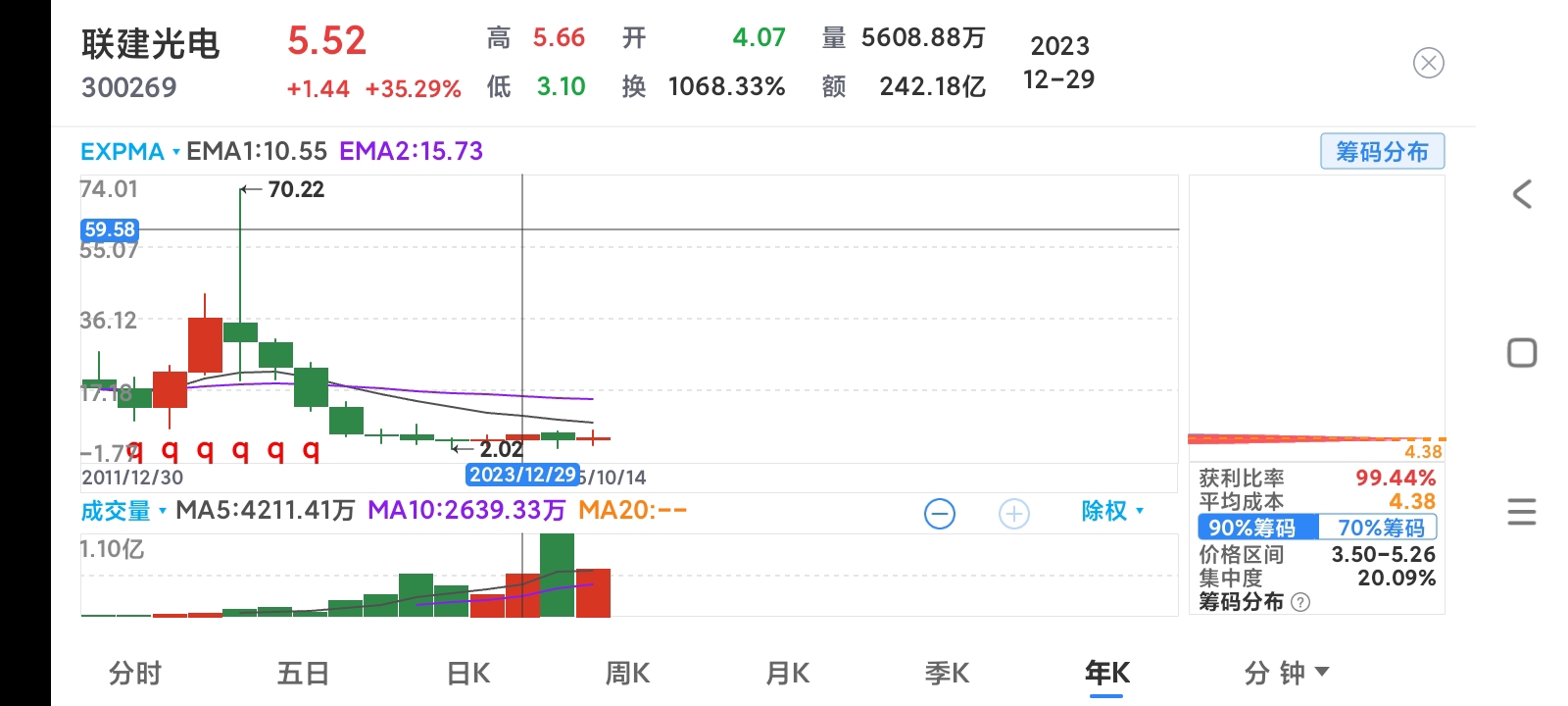The height and width of the screenshot is (706, 1568).
Task: Zoom in chart with plus icon
Action: point(1014,514)
